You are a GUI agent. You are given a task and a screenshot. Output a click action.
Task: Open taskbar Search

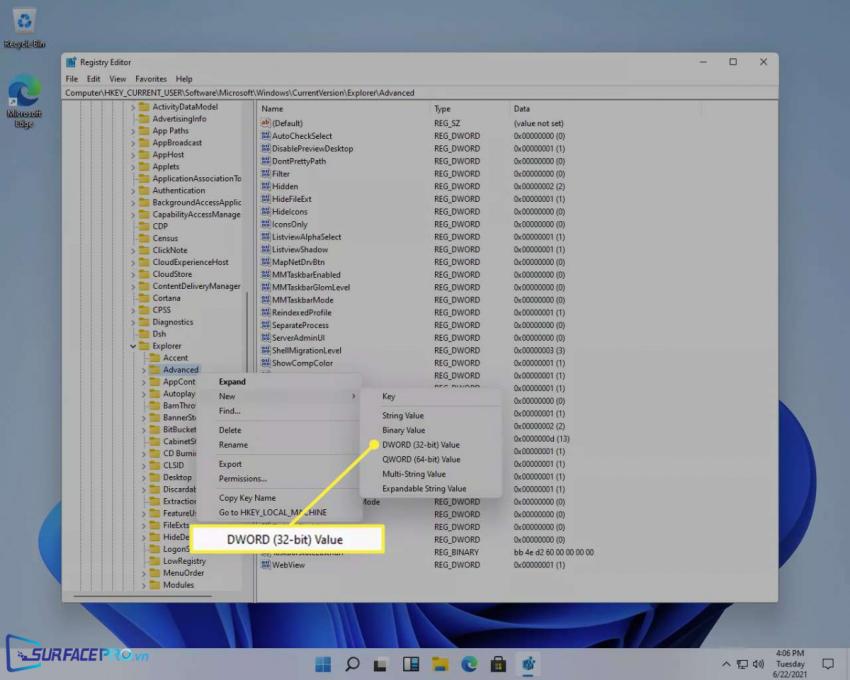352,664
